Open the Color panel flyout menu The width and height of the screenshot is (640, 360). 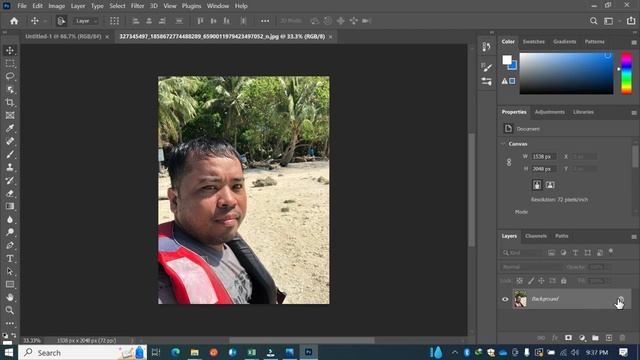pyautogui.click(x=634, y=42)
